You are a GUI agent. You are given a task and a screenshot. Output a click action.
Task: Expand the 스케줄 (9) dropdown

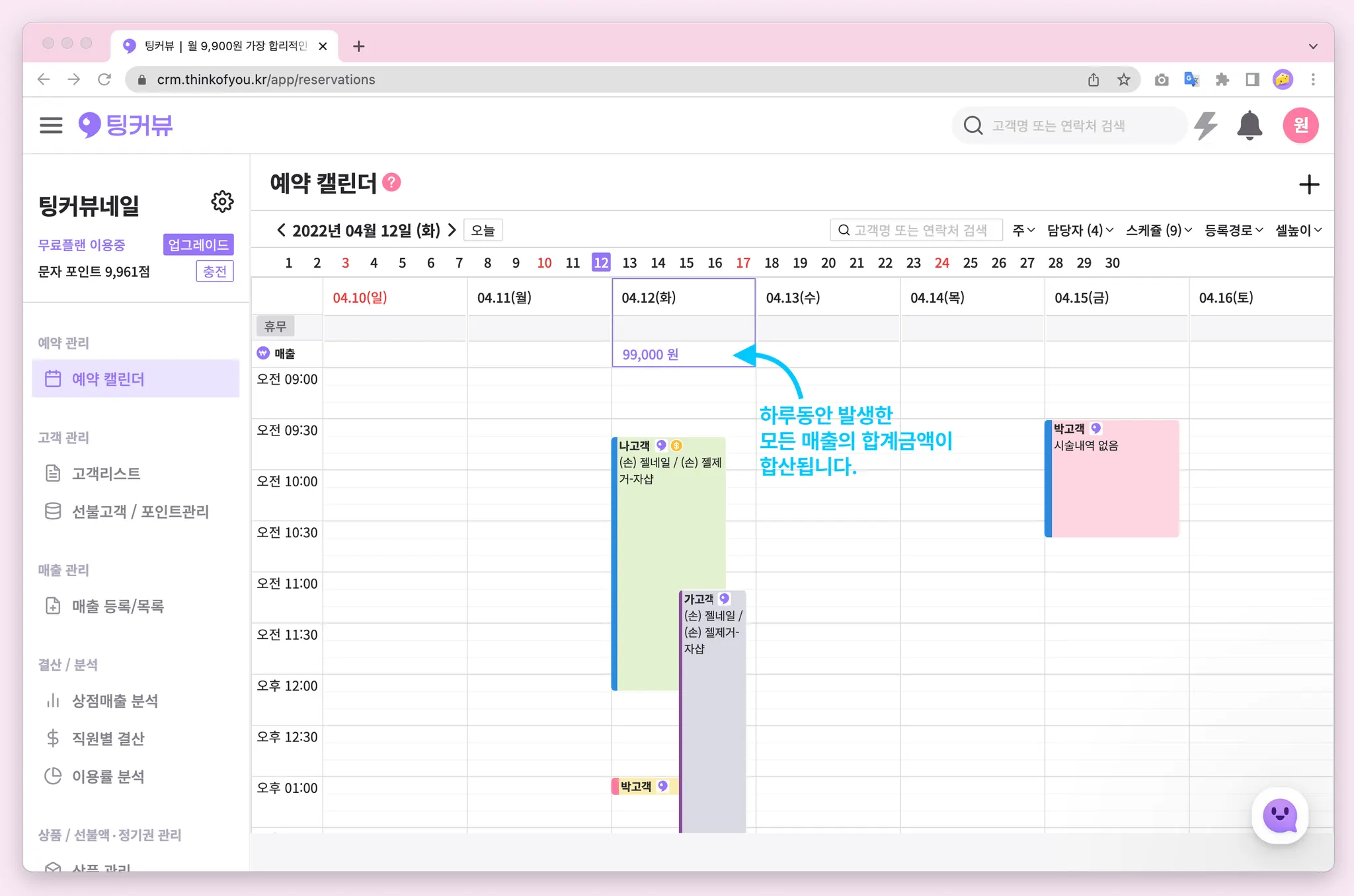pos(1158,230)
